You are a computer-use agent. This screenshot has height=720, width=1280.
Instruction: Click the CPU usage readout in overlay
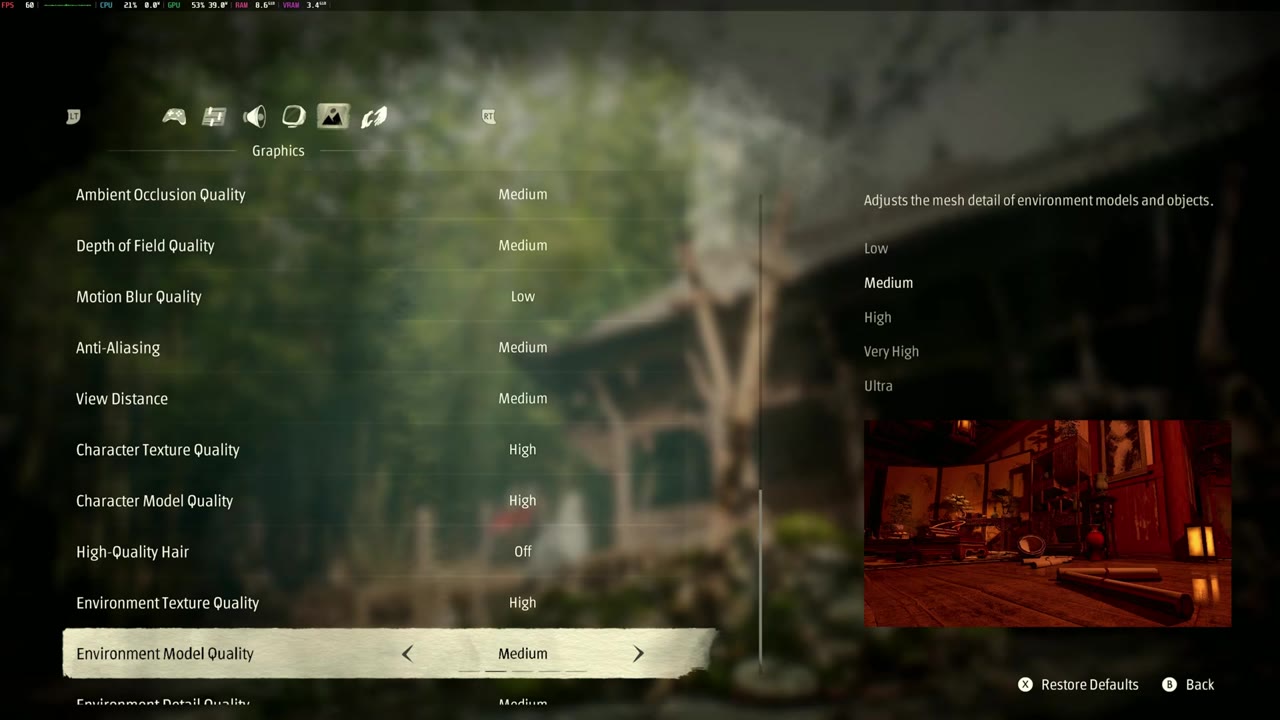[x=129, y=5]
